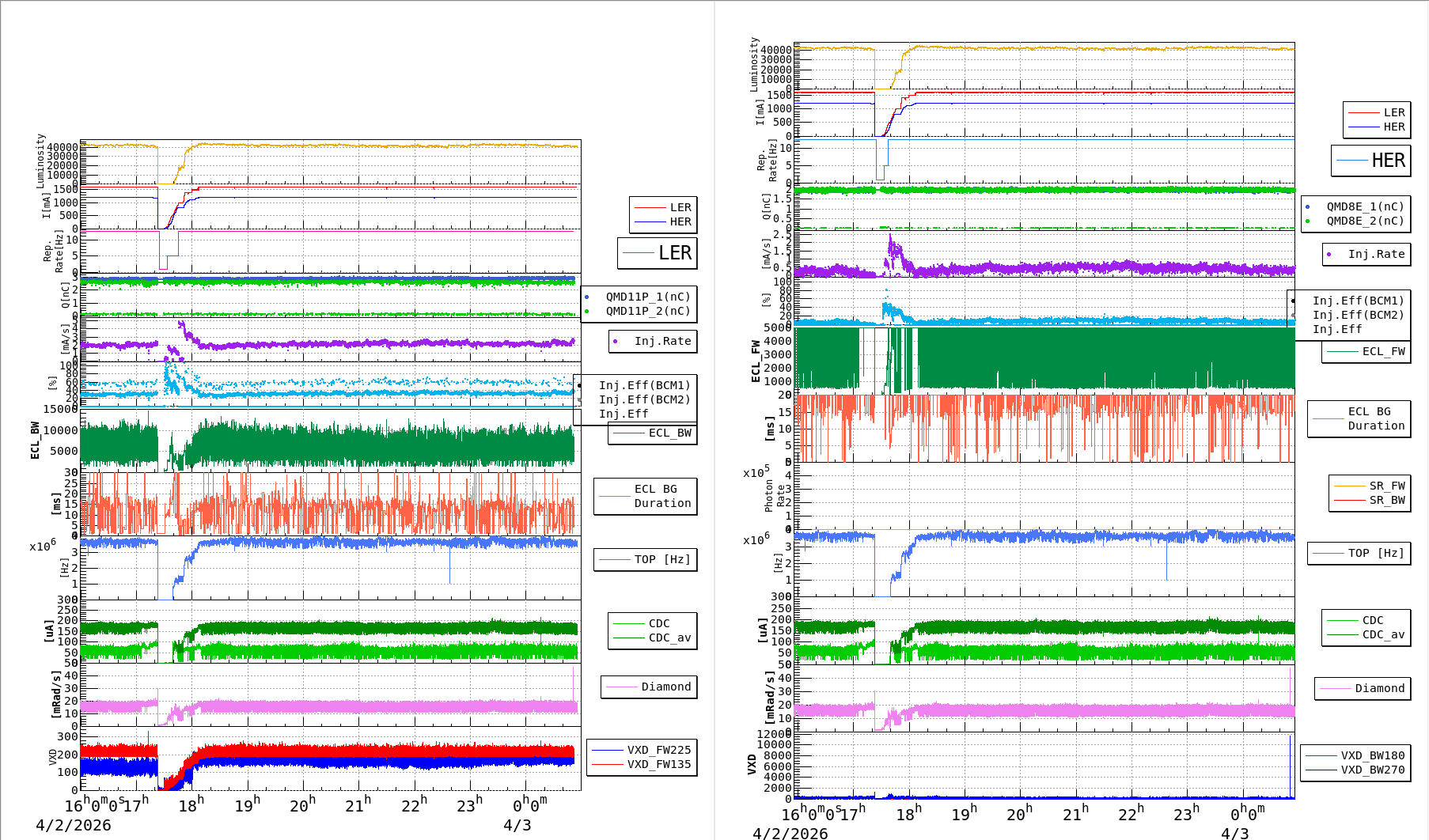
Task: Click VXD_FW135 red line swatch
Action: (608, 764)
